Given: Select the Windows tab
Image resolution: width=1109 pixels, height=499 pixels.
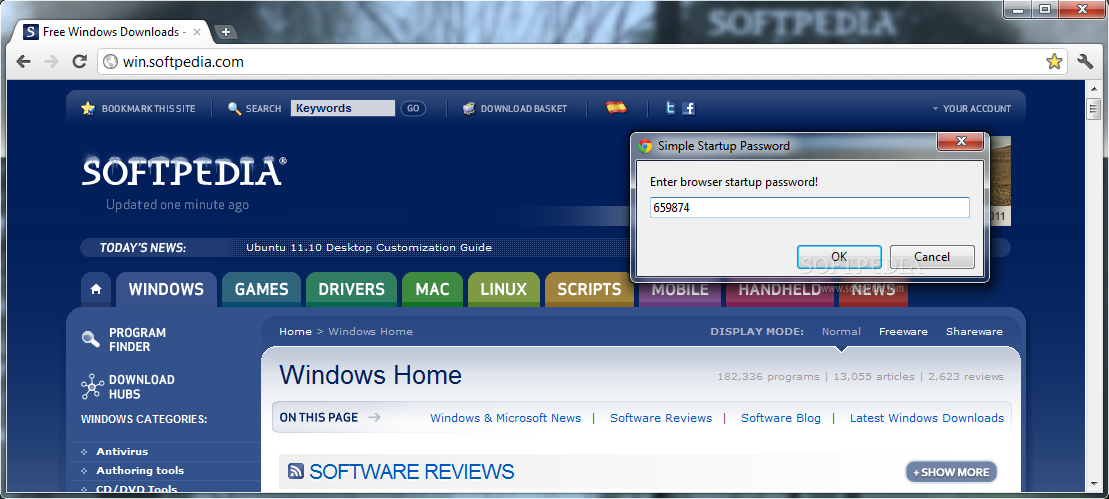Looking at the screenshot, I should tap(166, 289).
